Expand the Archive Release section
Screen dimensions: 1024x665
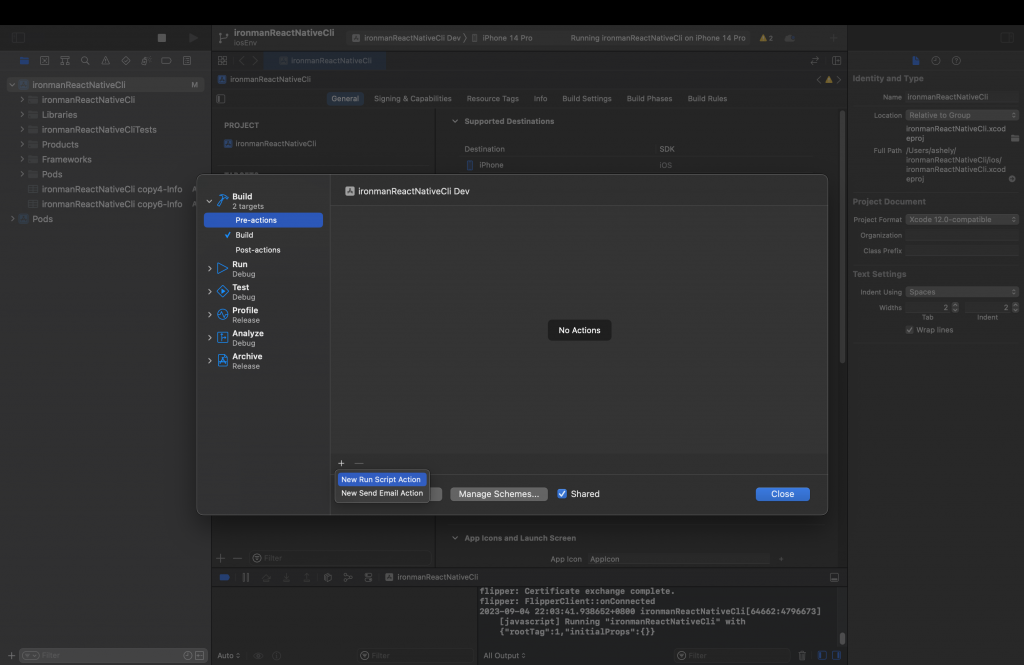tap(210, 361)
